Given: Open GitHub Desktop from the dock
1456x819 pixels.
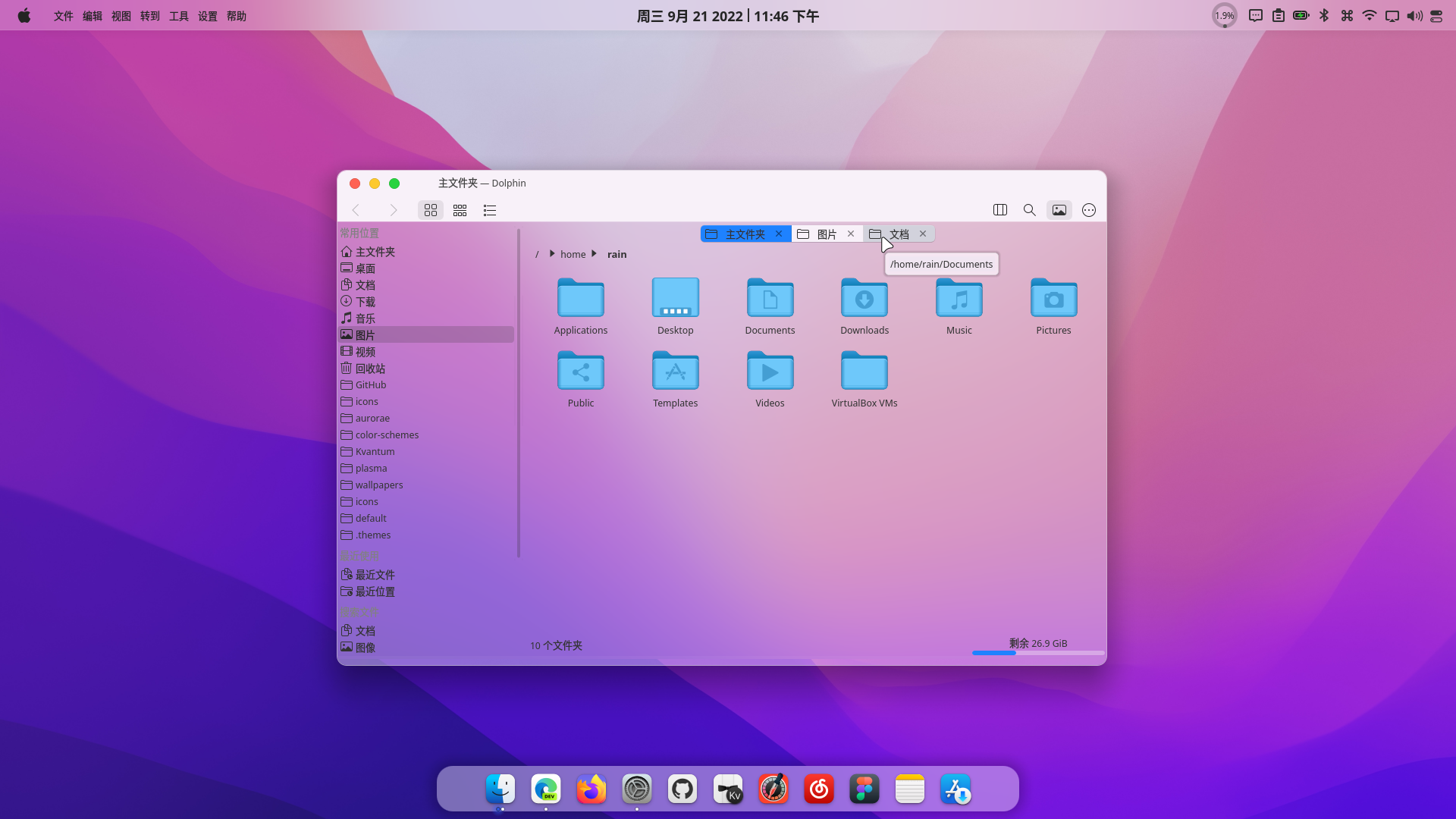Looking at the screenshot, I should [682, 789].
